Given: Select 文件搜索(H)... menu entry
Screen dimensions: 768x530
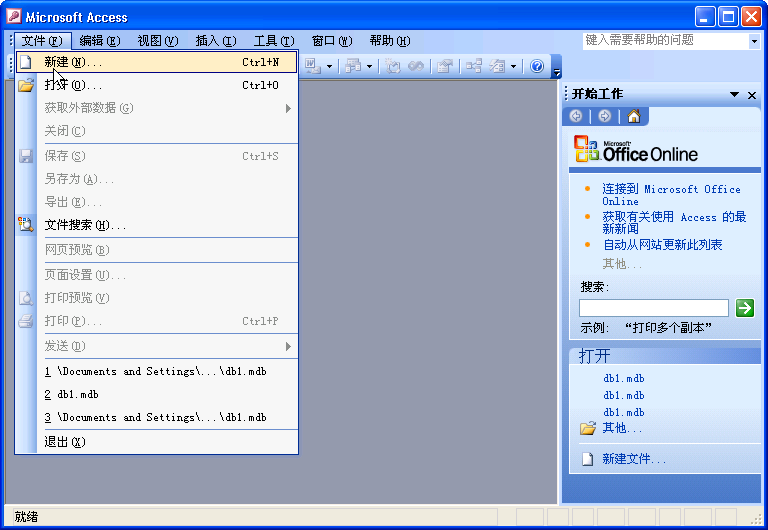Looking at the screenshot, I should point(157,225).
